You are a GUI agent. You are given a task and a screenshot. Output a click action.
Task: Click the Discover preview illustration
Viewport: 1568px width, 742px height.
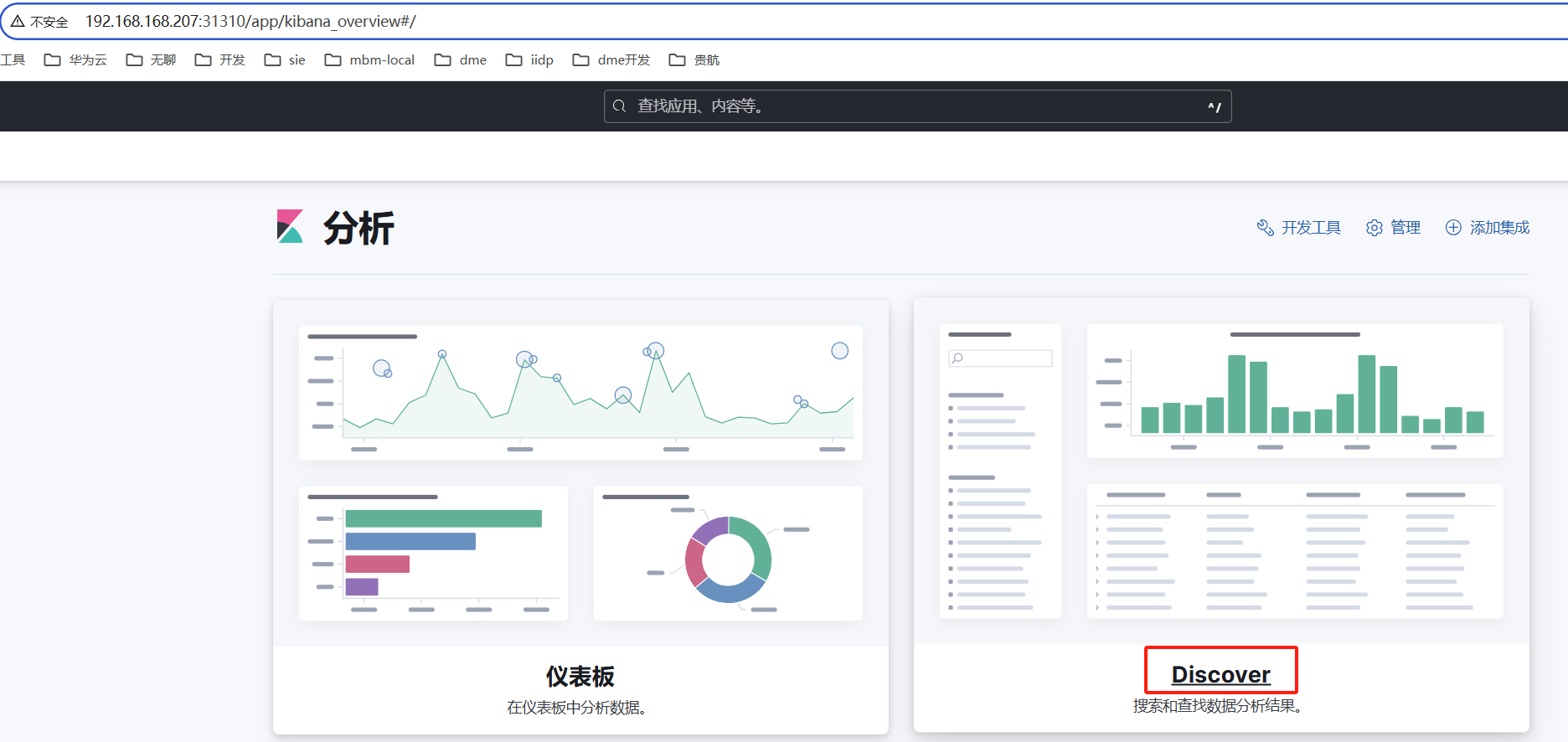(x=1220, y=471)
